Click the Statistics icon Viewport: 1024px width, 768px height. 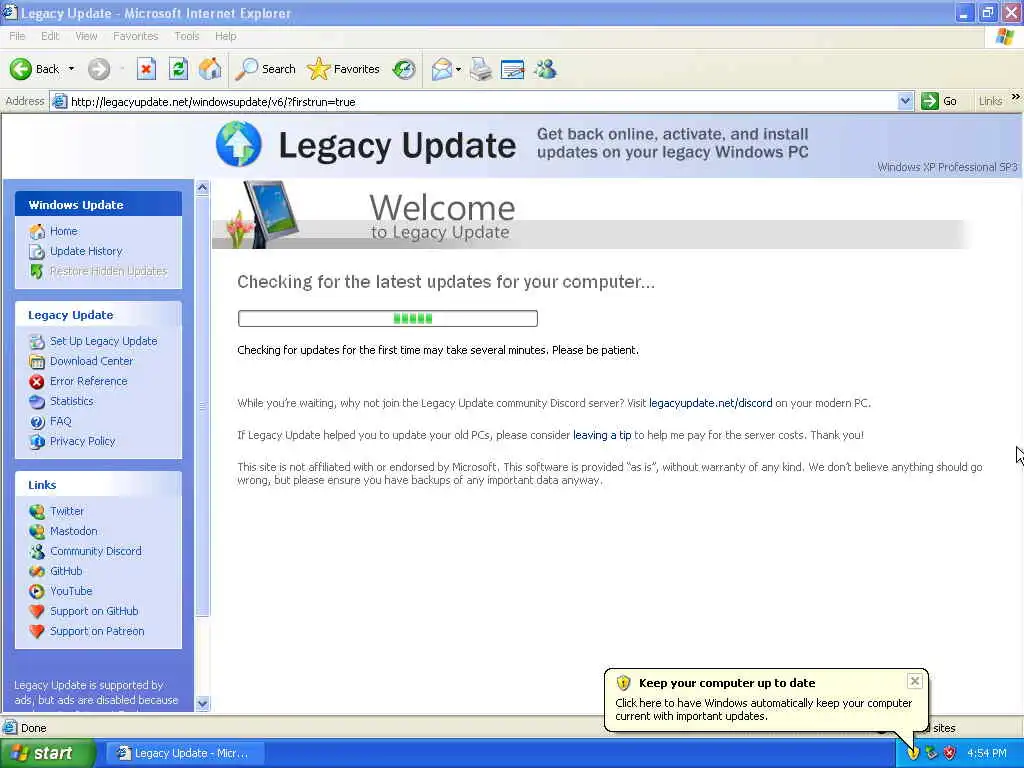coord(37,402)
